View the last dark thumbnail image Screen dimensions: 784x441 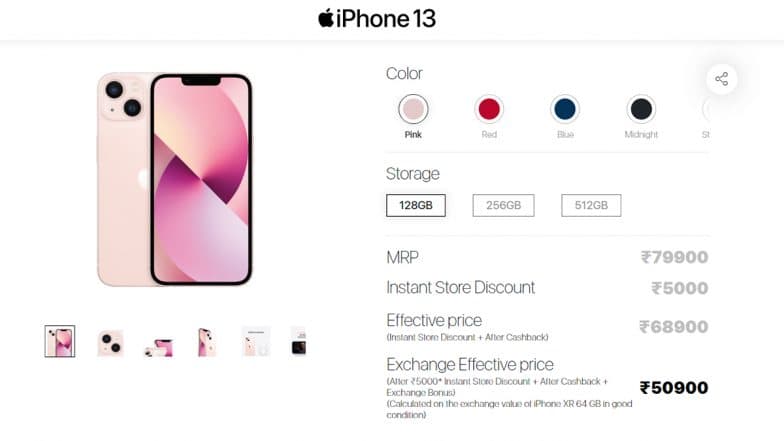pyautogui.click(x=298, y=342)
